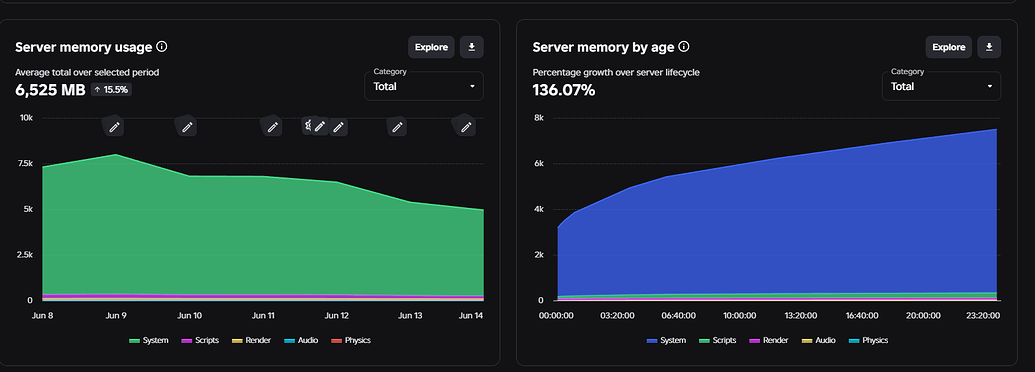Toggle cyan Physics legend in memory by age chart
The width and height of the screenshot is (1035, 372).
point(868,340)
